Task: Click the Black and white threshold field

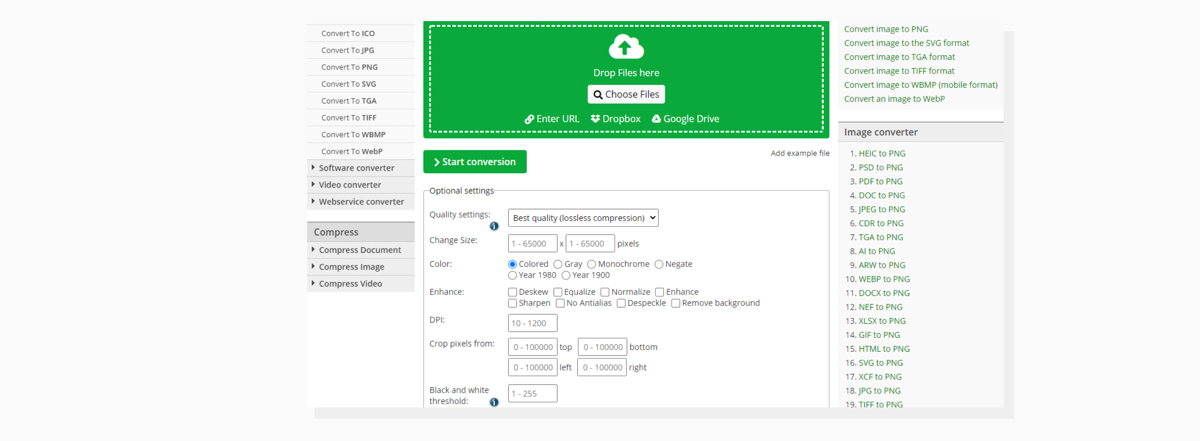Action: tap(533, 393)
